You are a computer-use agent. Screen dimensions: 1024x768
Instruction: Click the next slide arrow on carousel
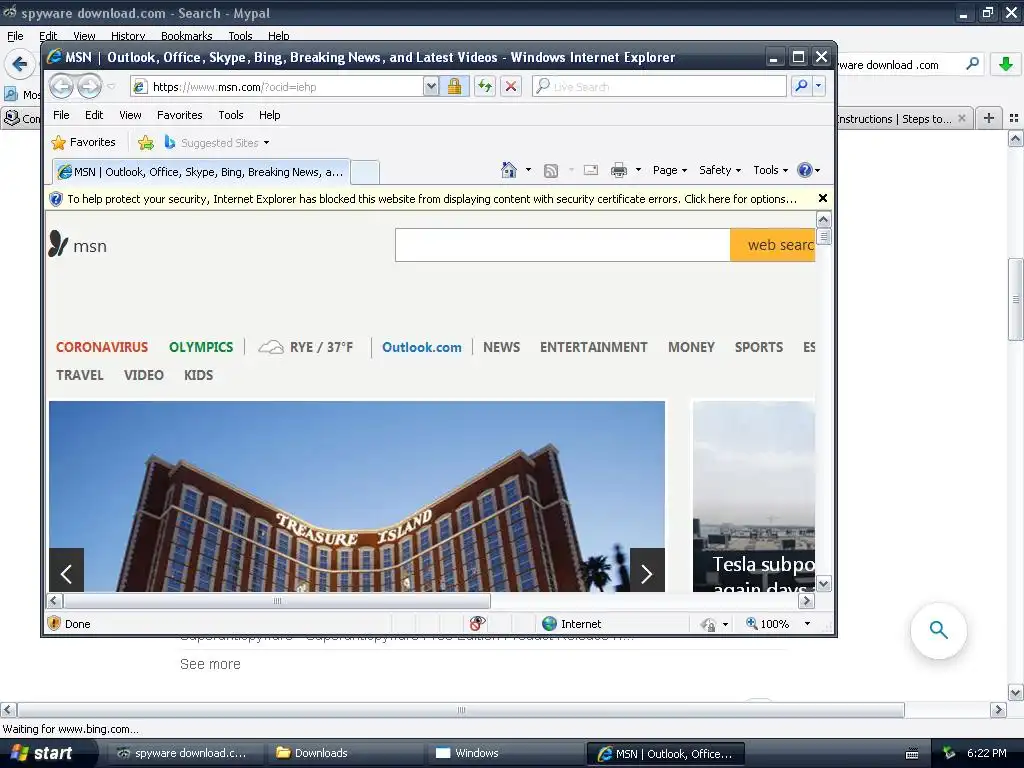click(647, 573)
